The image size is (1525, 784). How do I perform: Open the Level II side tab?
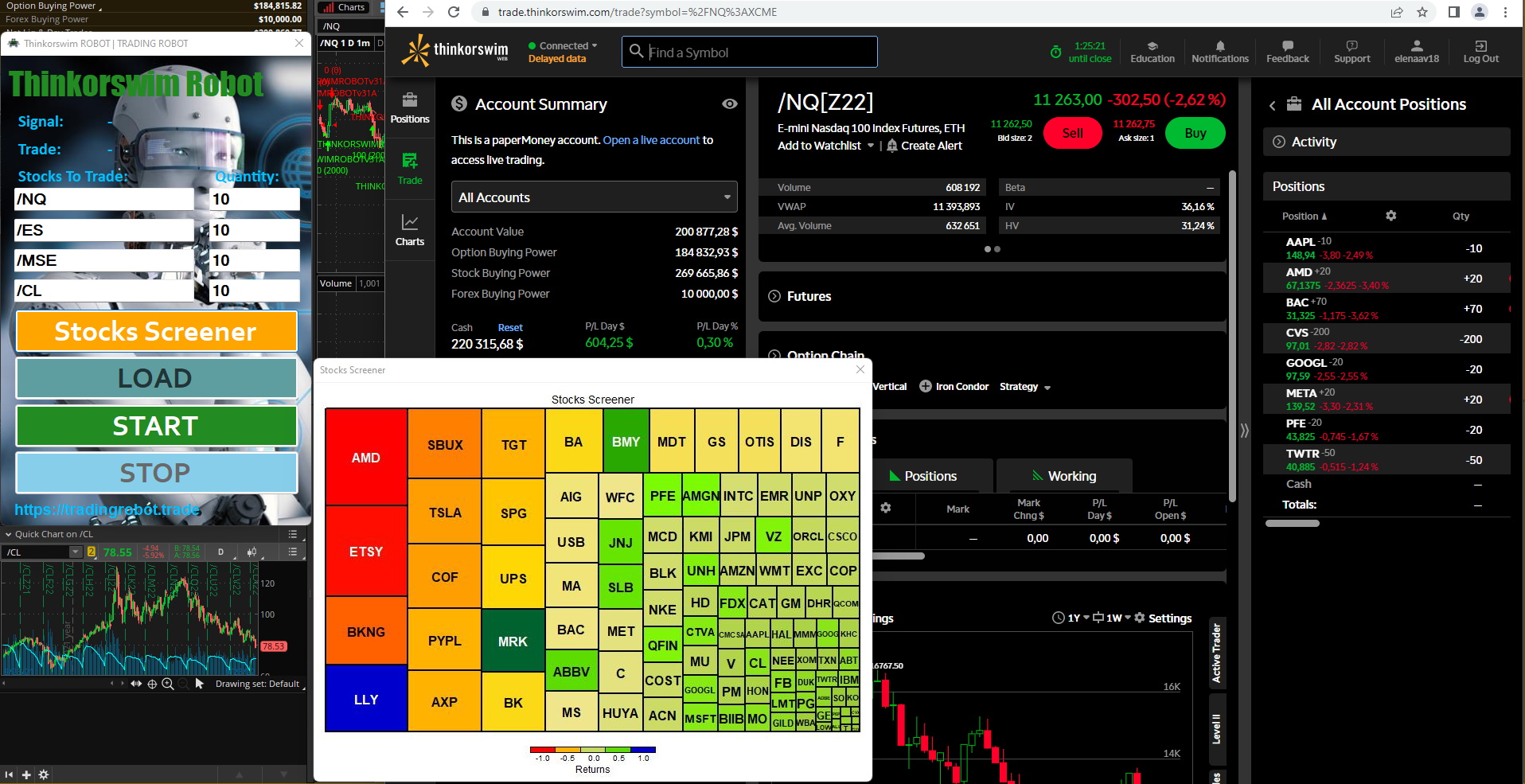click(1216, 728)
